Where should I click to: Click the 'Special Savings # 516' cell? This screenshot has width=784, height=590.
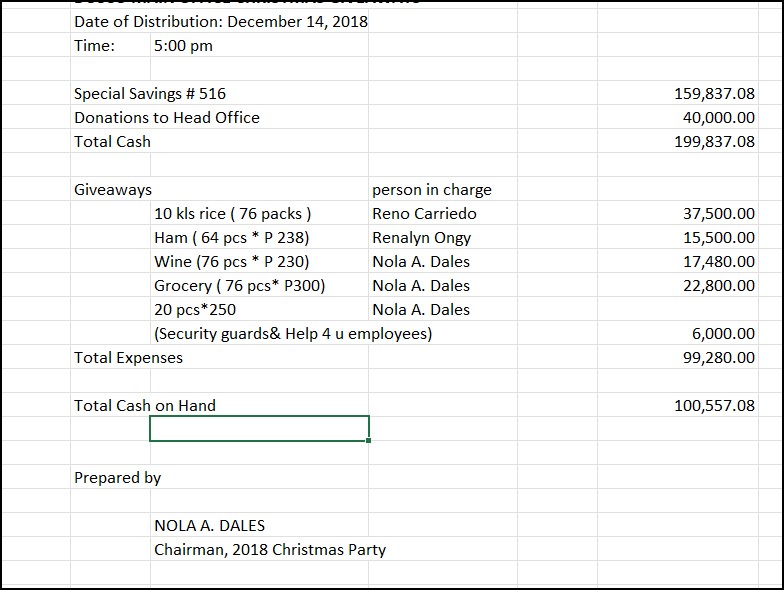(150, 94)
